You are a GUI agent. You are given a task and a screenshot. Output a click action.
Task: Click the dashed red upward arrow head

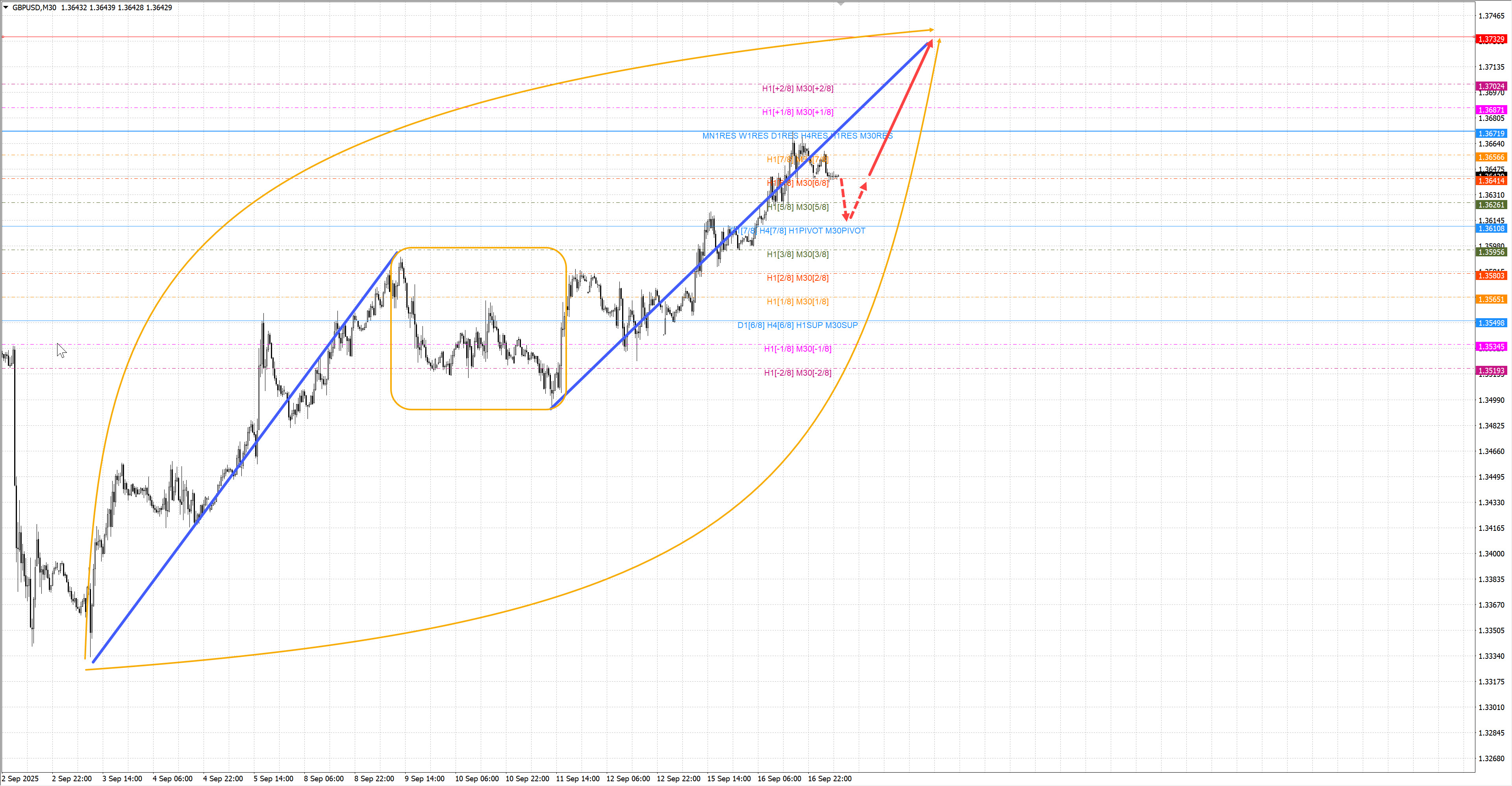(x=864, y=186)
